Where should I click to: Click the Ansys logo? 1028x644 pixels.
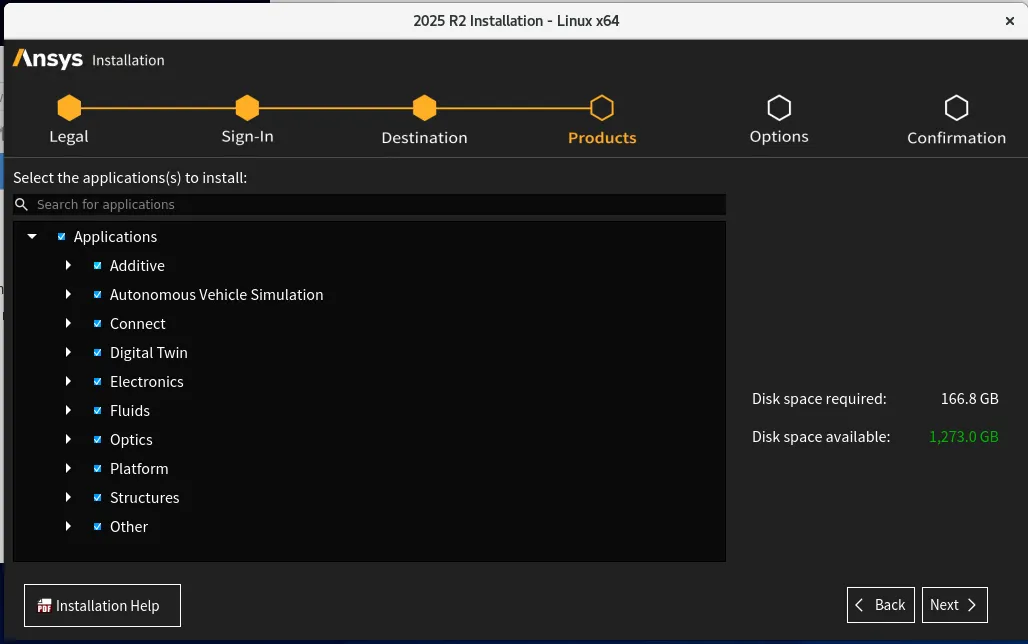click(x=48, y=59)
